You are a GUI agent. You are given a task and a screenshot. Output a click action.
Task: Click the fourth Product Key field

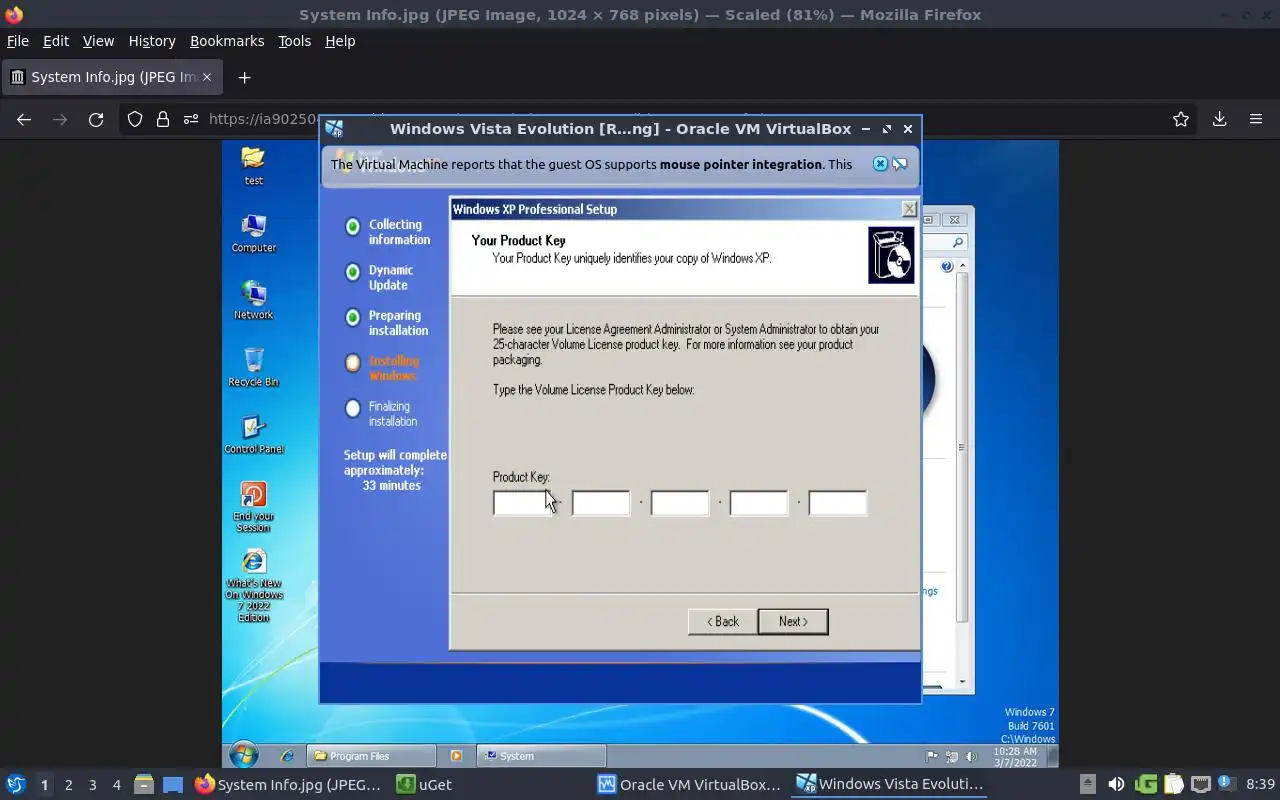pos(759,503)
